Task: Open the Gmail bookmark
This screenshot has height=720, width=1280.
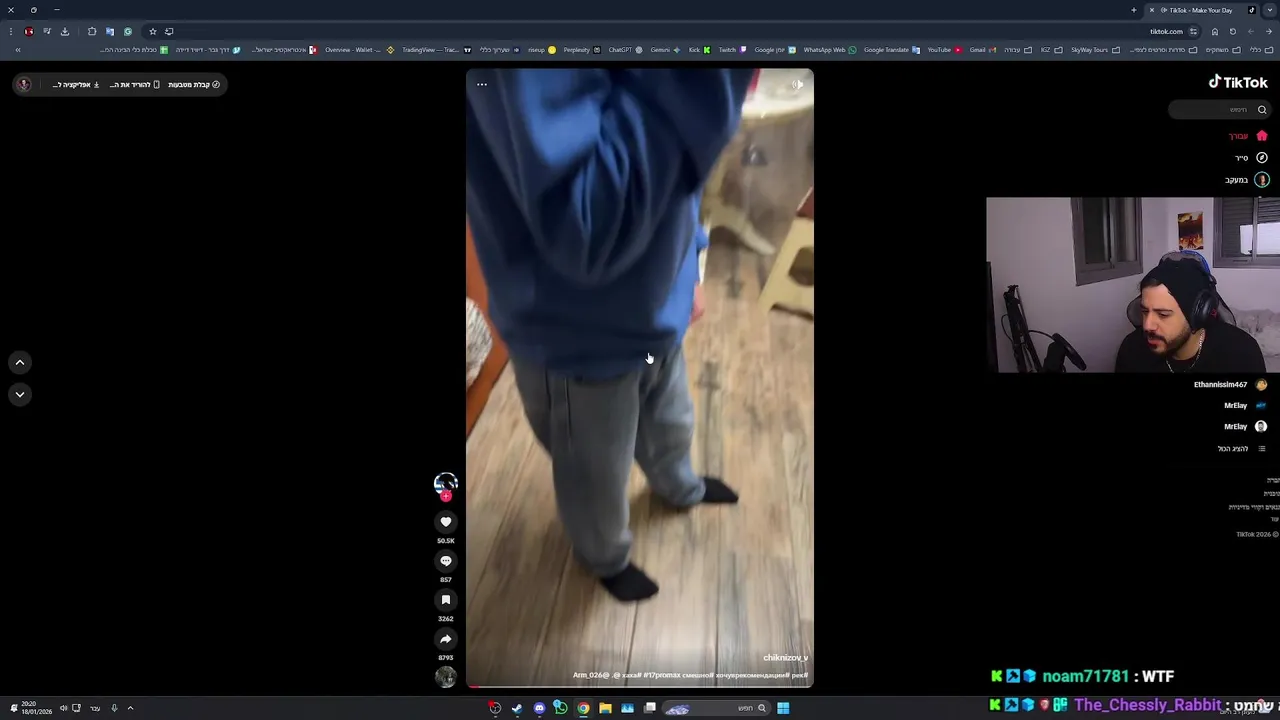Action: click(x=982, y=50)
